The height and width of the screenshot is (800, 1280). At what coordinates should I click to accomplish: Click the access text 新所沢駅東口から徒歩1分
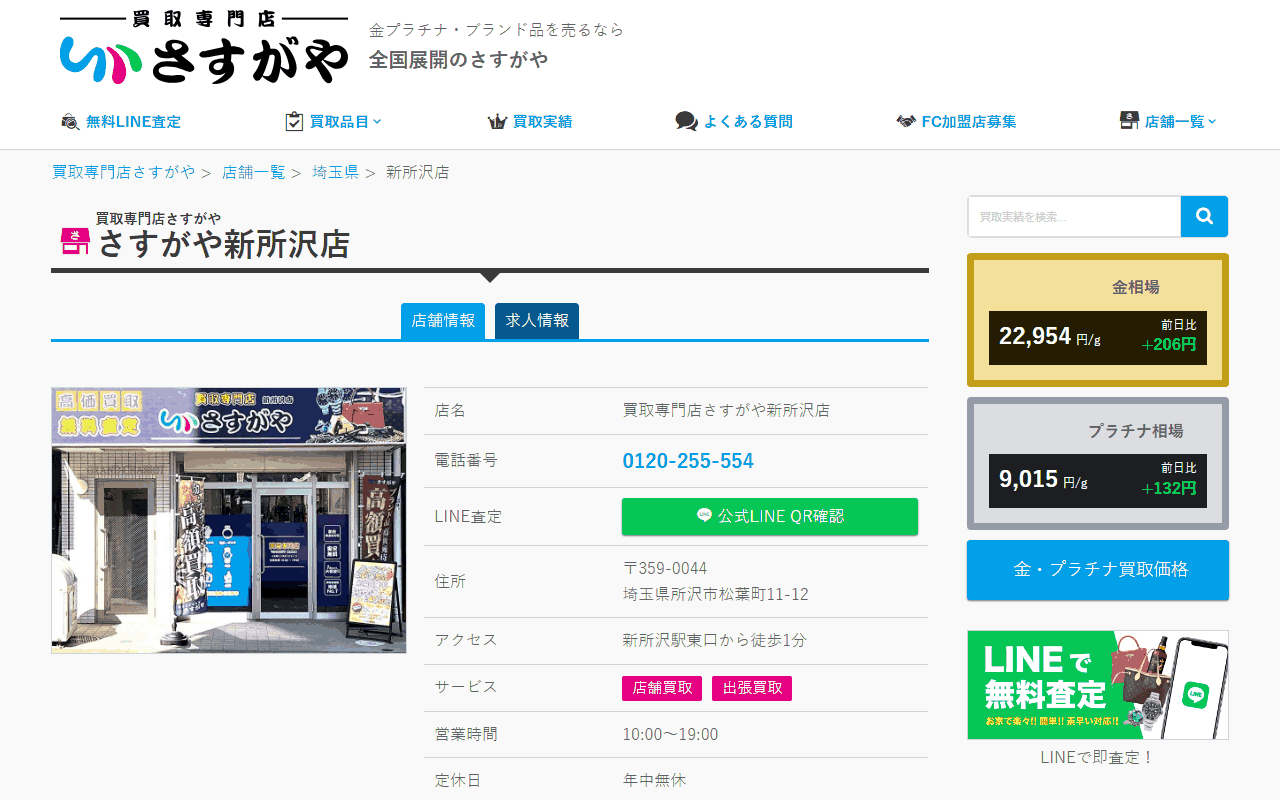click(715, 640)
